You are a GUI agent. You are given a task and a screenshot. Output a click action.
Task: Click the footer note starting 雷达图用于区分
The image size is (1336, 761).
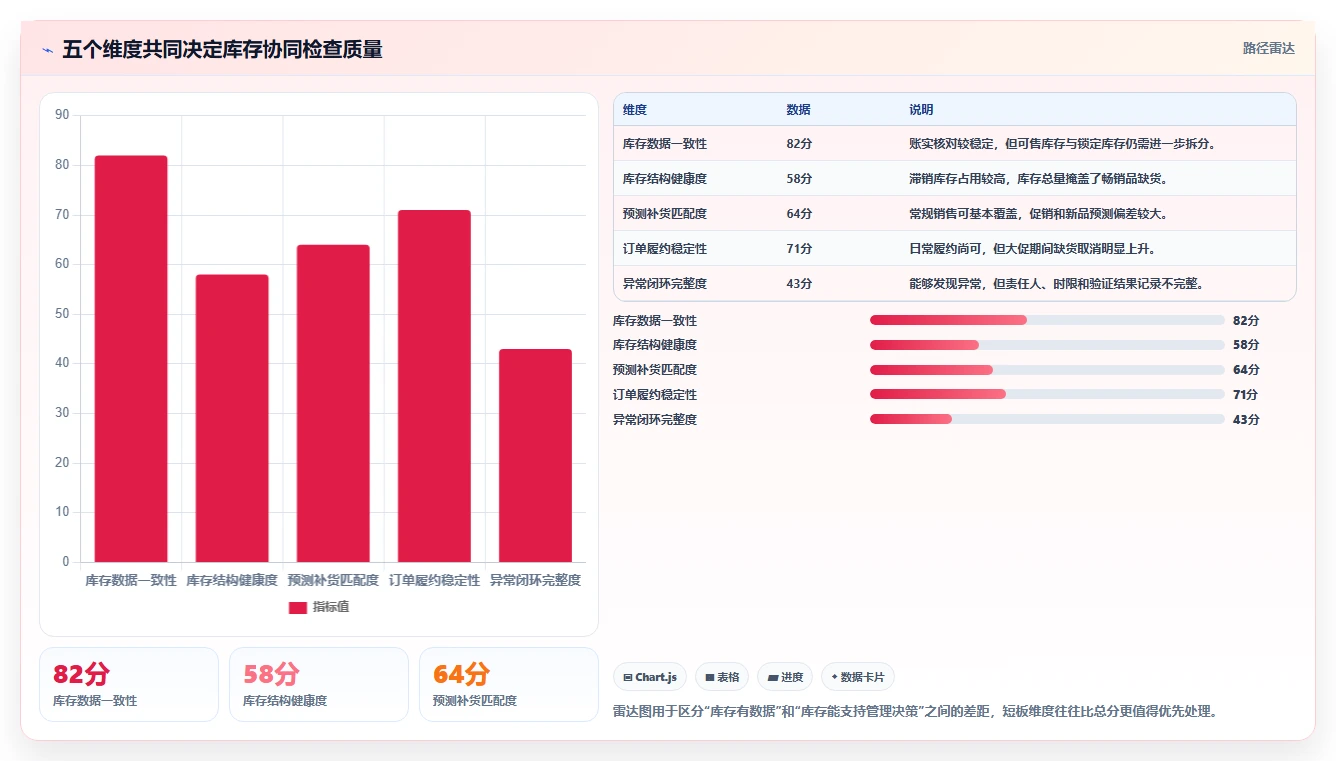(915, 711)
